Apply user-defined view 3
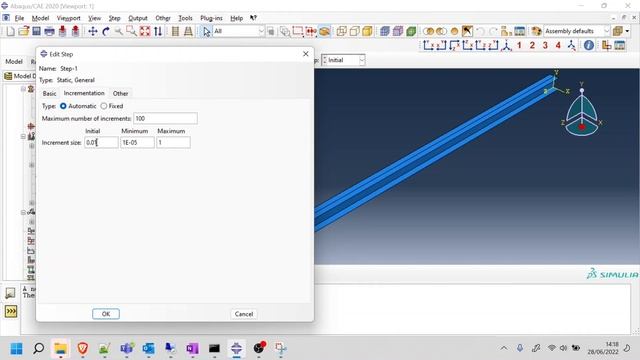This screenshot has width=640, height=360. [x=545, y=45]
